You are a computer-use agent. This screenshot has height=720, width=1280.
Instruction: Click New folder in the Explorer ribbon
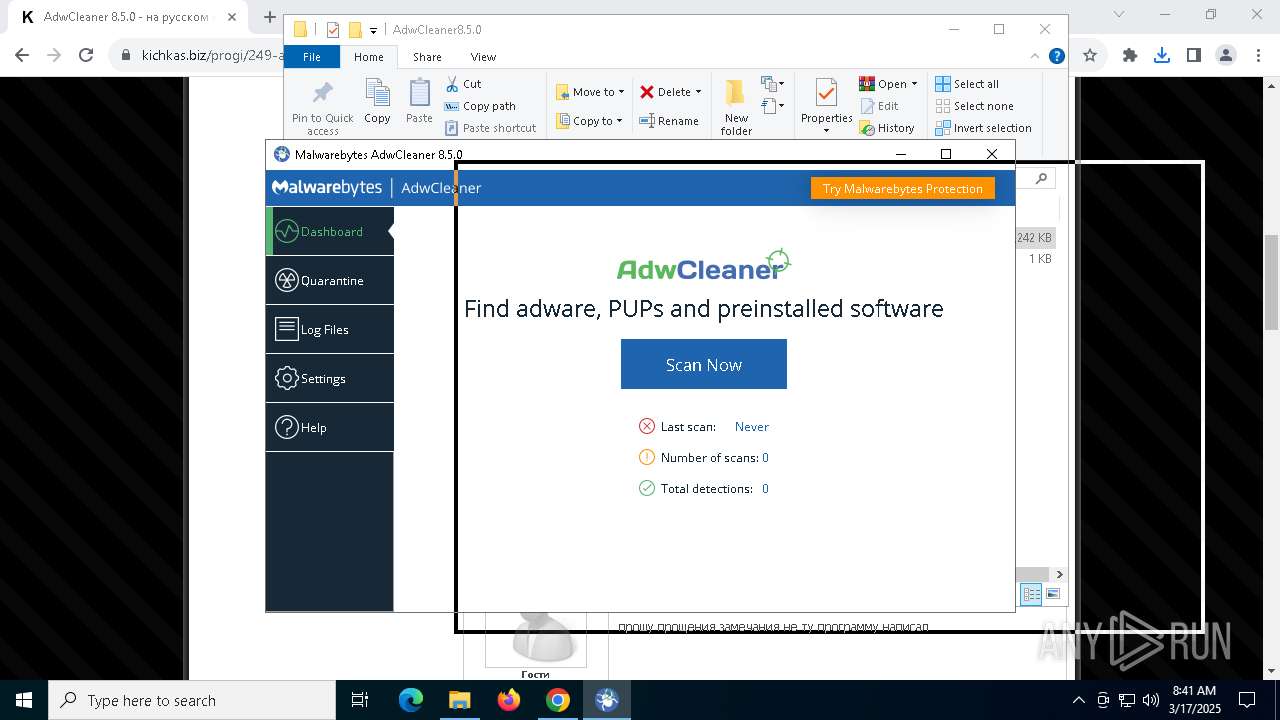pyautogui.click(x=736, y=107)
